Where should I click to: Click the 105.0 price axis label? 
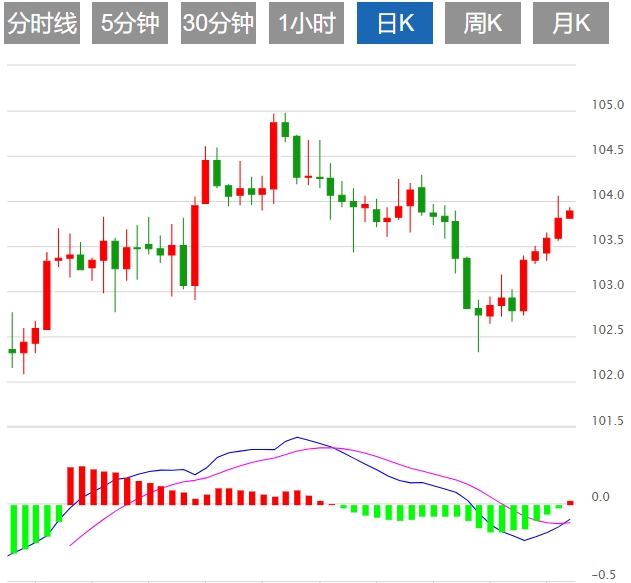click(608, 105)
